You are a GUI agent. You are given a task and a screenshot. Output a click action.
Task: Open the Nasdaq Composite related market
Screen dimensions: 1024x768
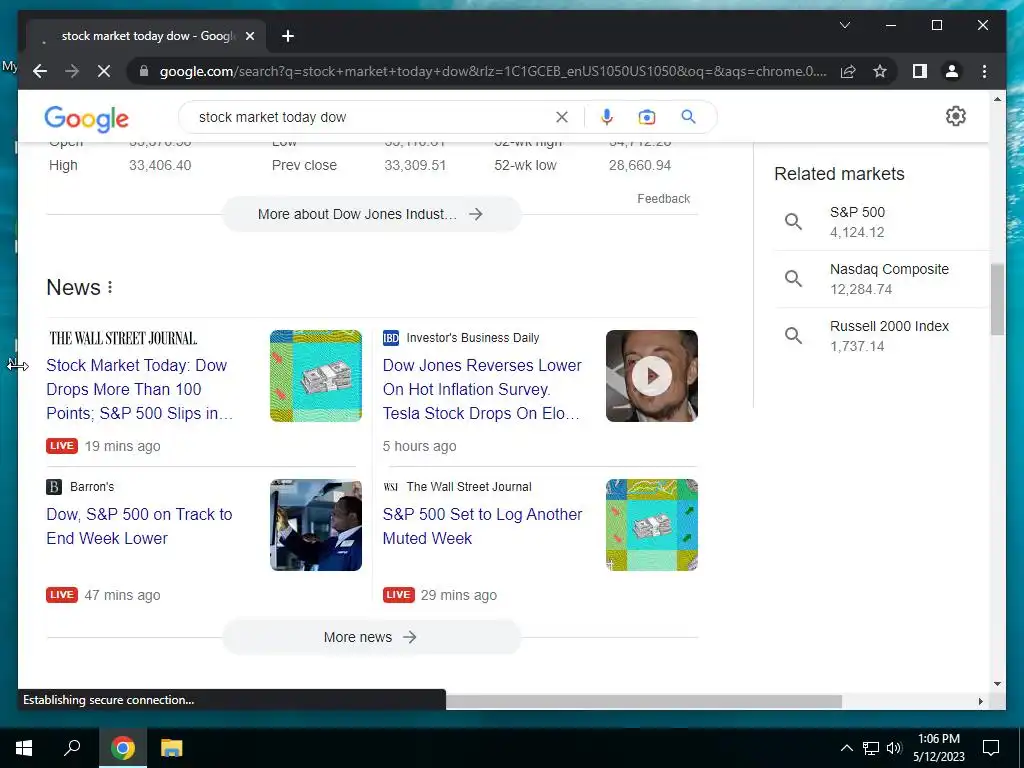[x=882, y=279]
